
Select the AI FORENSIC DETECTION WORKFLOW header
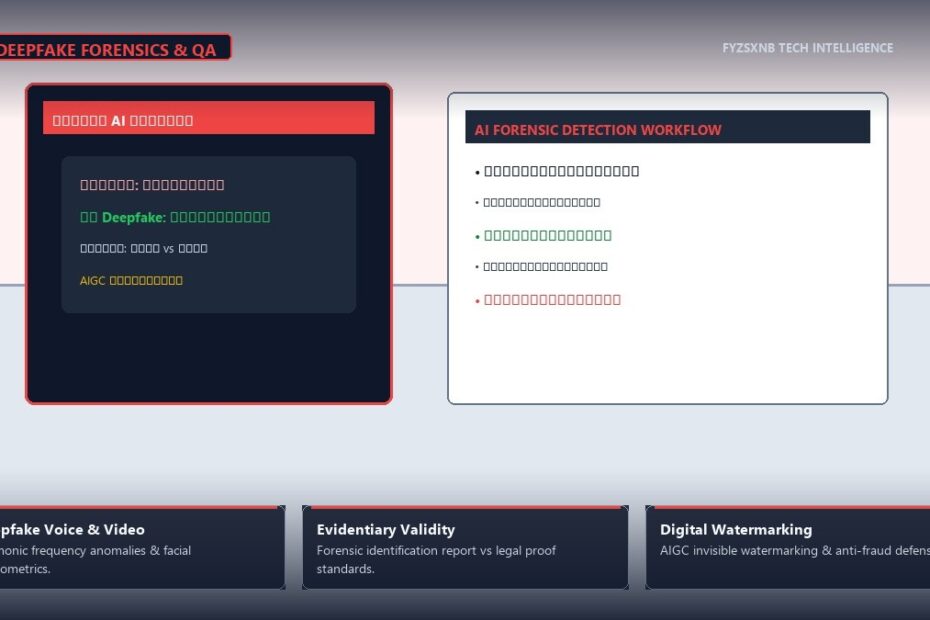(x=667, y=127)
